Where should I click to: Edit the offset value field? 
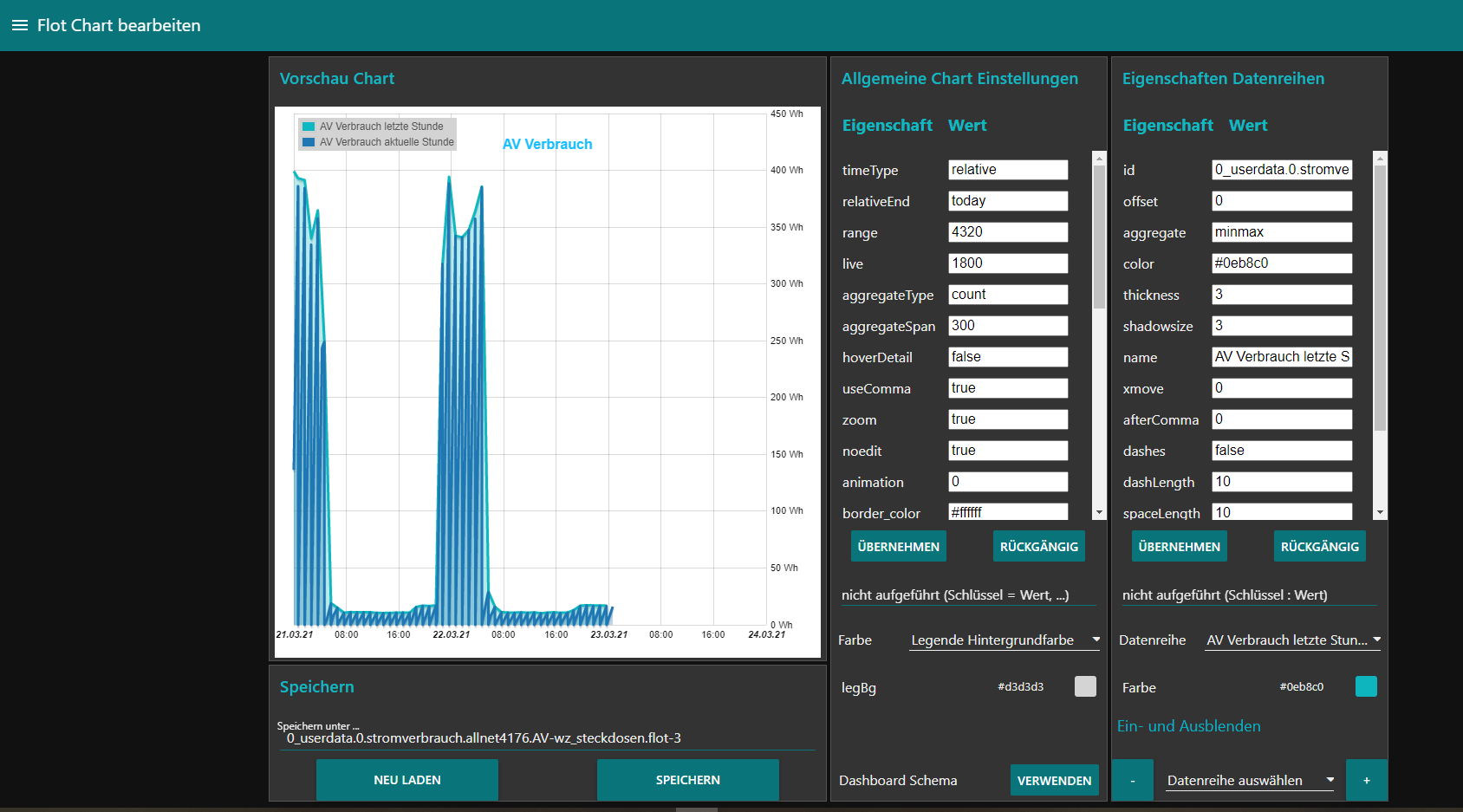pos(1282,201)
